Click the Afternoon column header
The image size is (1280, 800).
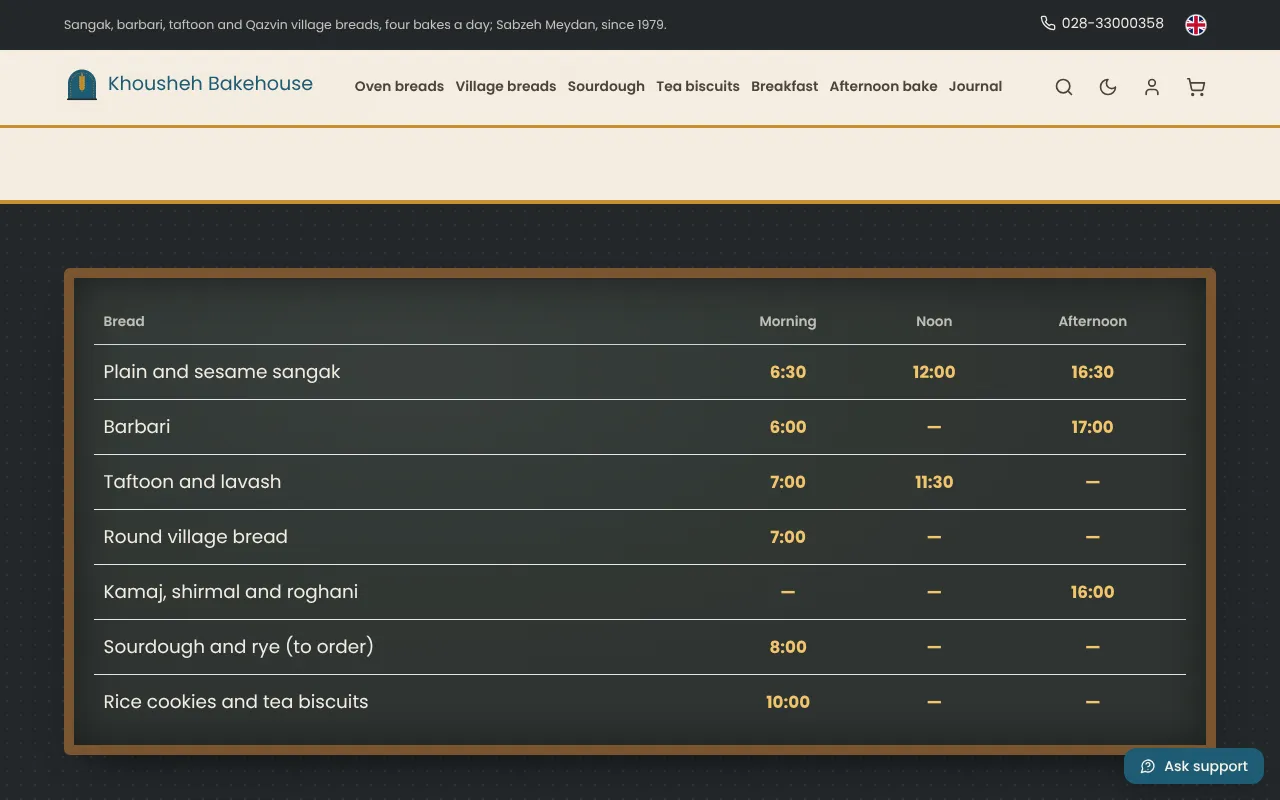1093,321
